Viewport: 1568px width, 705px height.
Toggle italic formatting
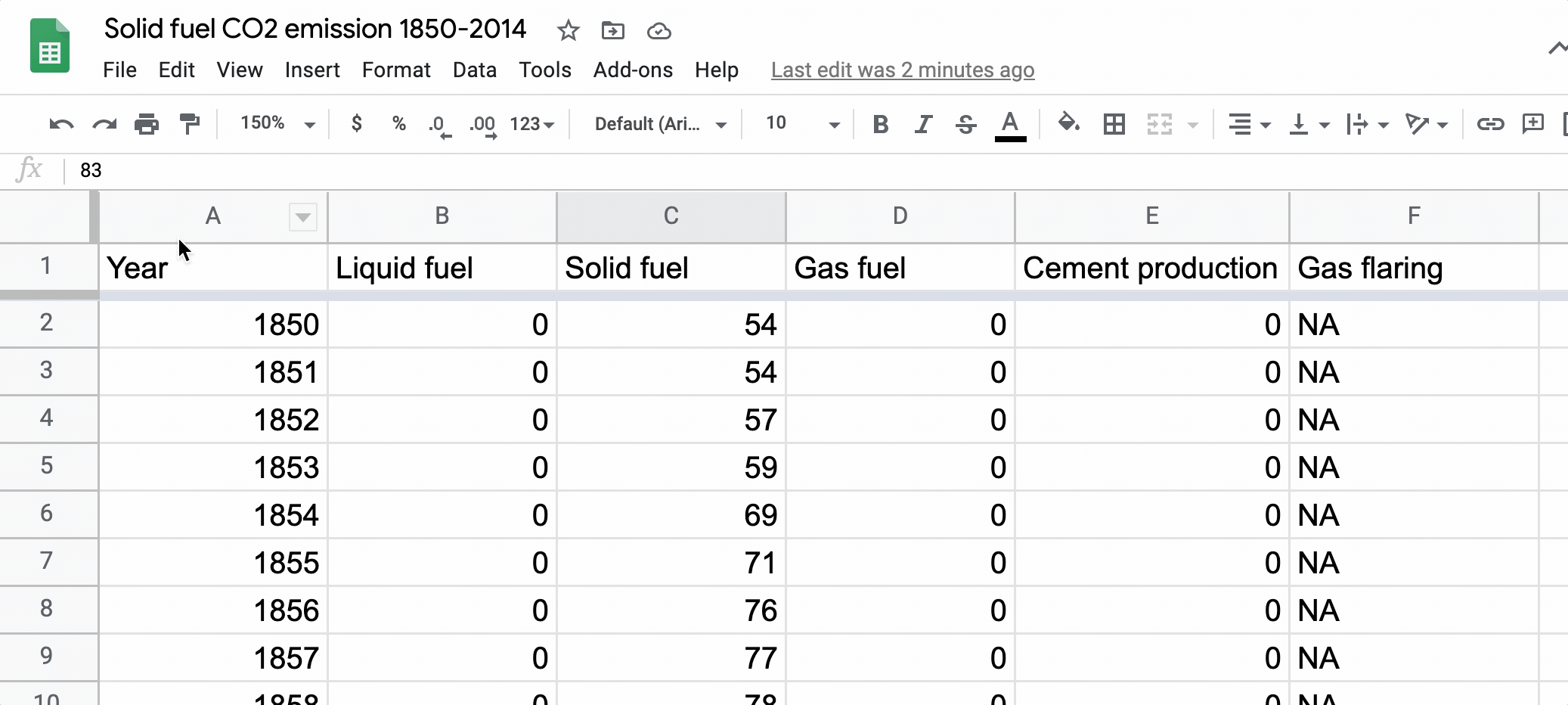pyautogui.click(x=922, y=124)
